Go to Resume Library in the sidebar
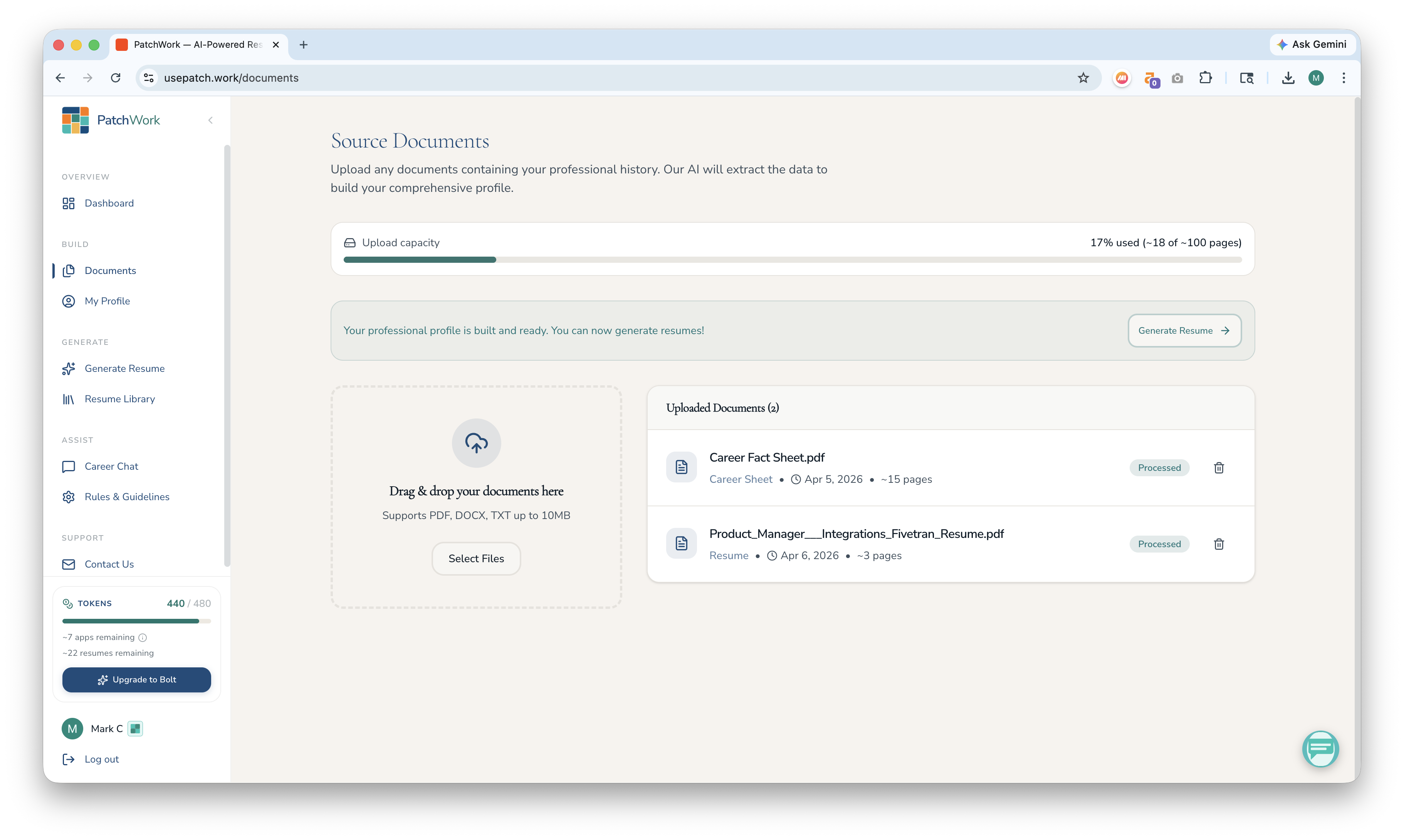The height and width of the screenshot is (840, 1404). (119, 399)
